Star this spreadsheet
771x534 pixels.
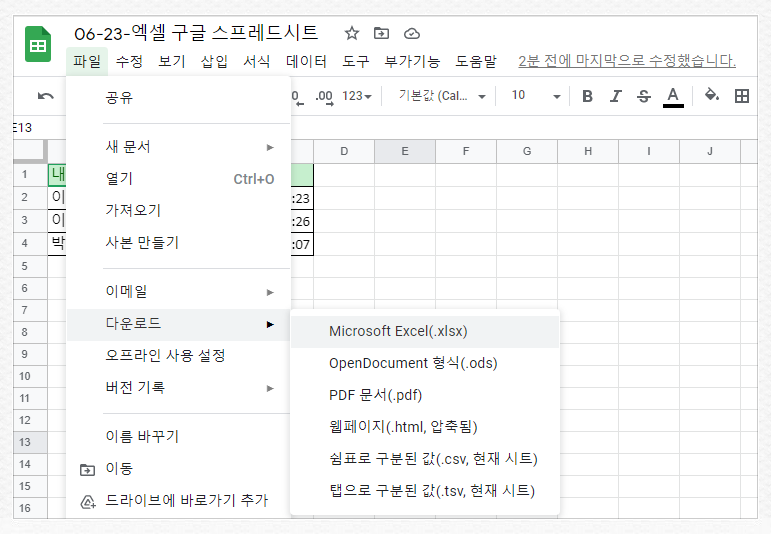(x=352, y=33)
